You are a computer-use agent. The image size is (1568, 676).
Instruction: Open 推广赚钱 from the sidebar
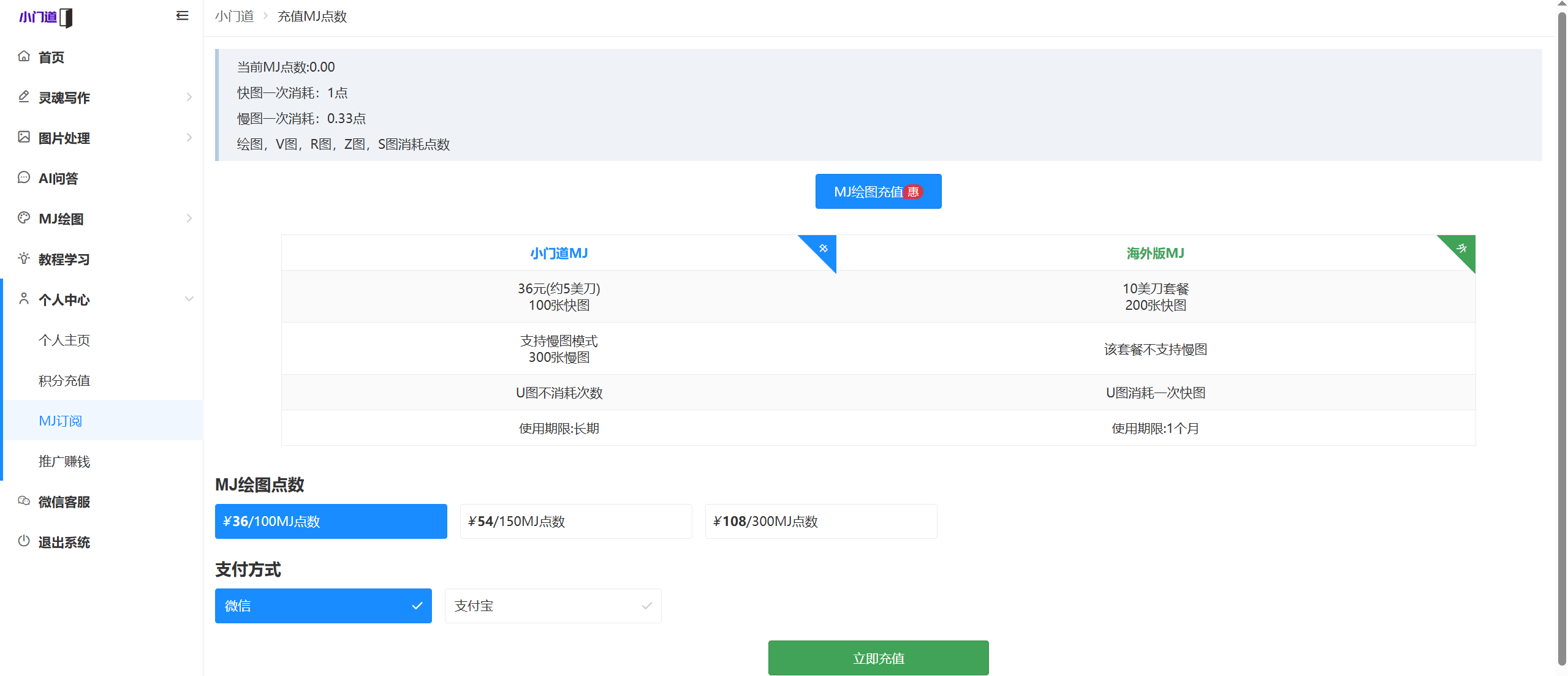point(64,461)
